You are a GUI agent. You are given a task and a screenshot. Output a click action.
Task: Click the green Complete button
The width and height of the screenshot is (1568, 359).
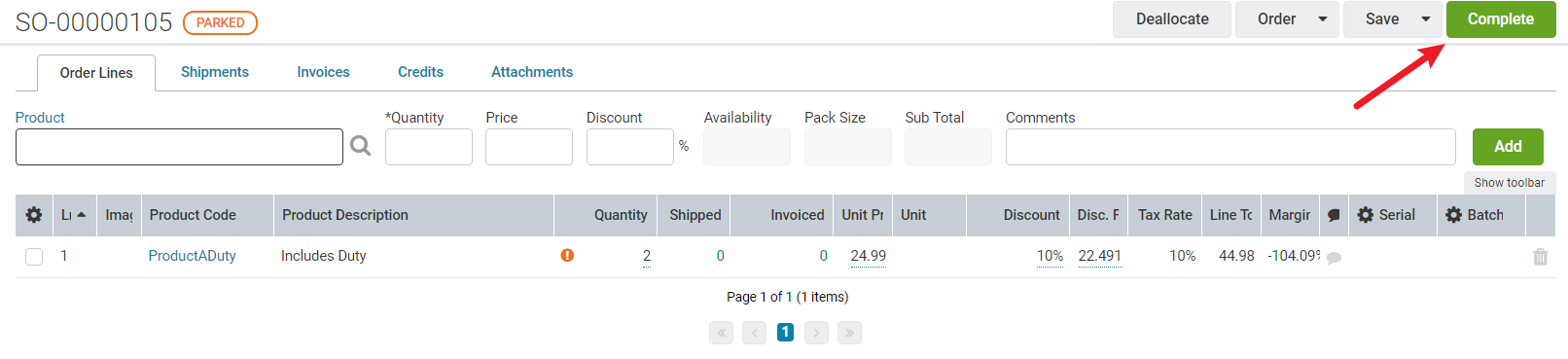point(1501,19)
